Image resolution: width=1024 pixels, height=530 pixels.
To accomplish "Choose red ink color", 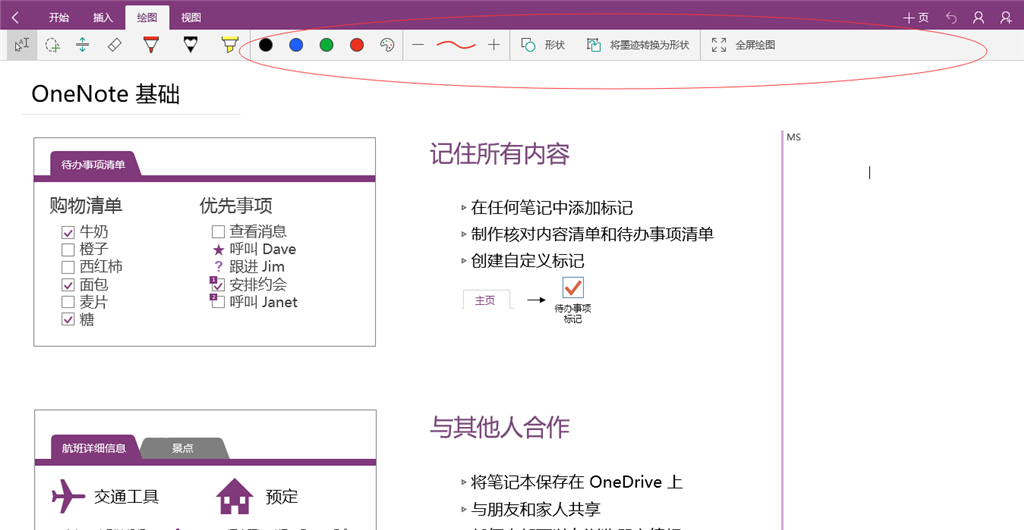I will 357,45.
